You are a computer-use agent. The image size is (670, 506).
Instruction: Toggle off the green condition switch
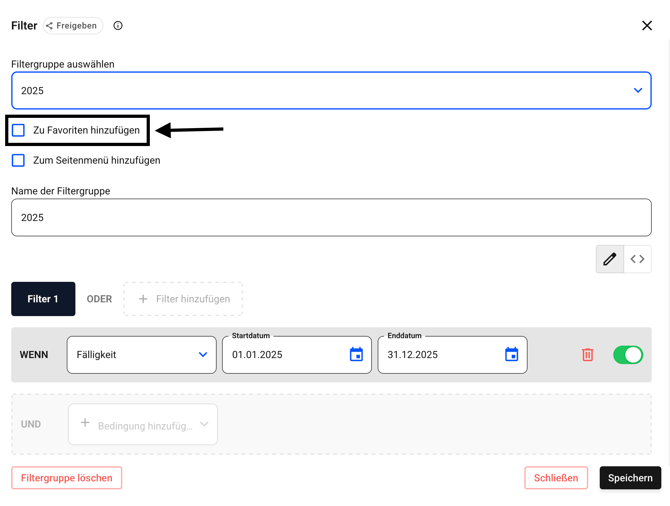627,355
